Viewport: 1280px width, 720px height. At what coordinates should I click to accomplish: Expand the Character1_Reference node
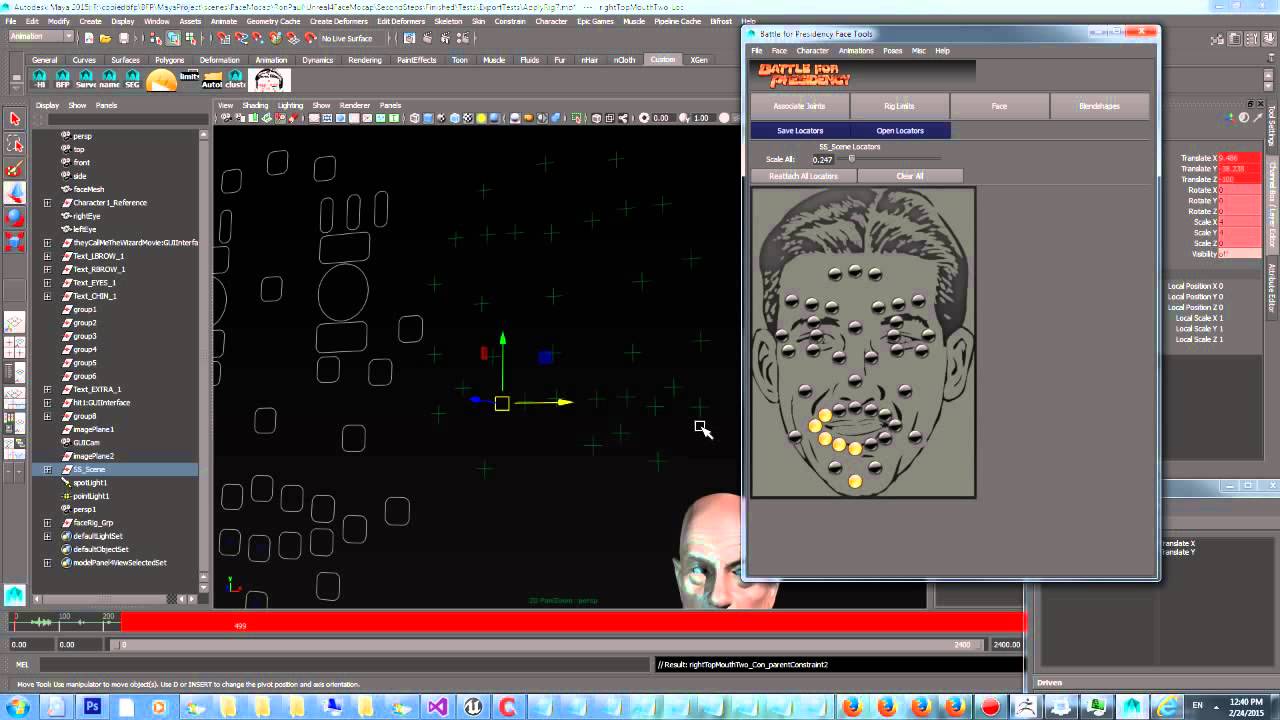47,203
